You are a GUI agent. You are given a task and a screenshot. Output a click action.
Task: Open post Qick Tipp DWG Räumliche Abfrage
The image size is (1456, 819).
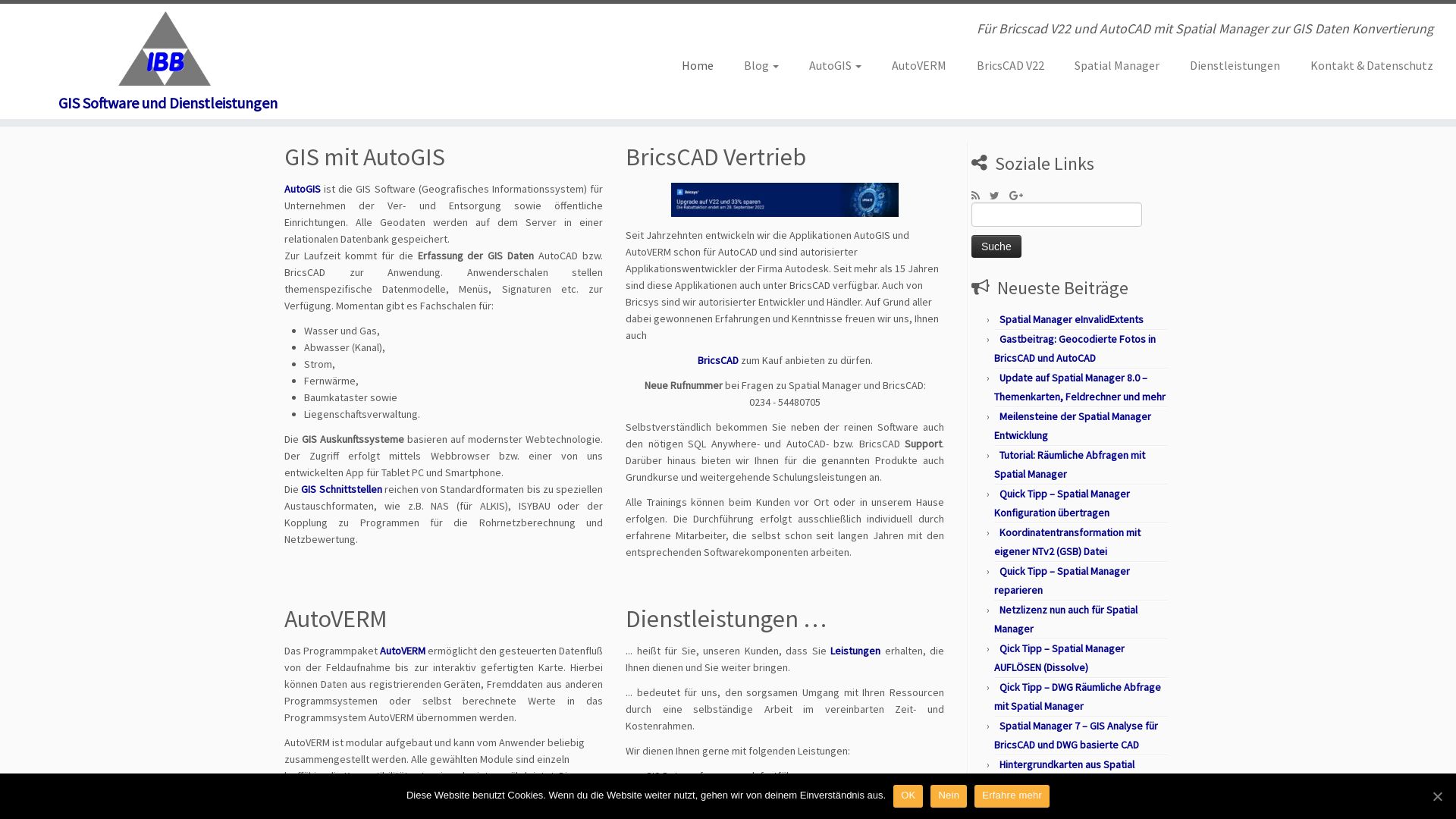[1078, 697]
